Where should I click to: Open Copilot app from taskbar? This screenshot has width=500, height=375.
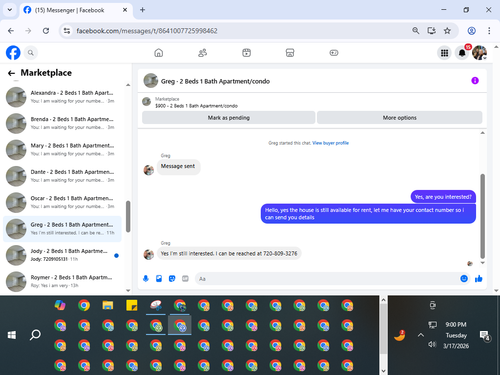pos(60,305)
